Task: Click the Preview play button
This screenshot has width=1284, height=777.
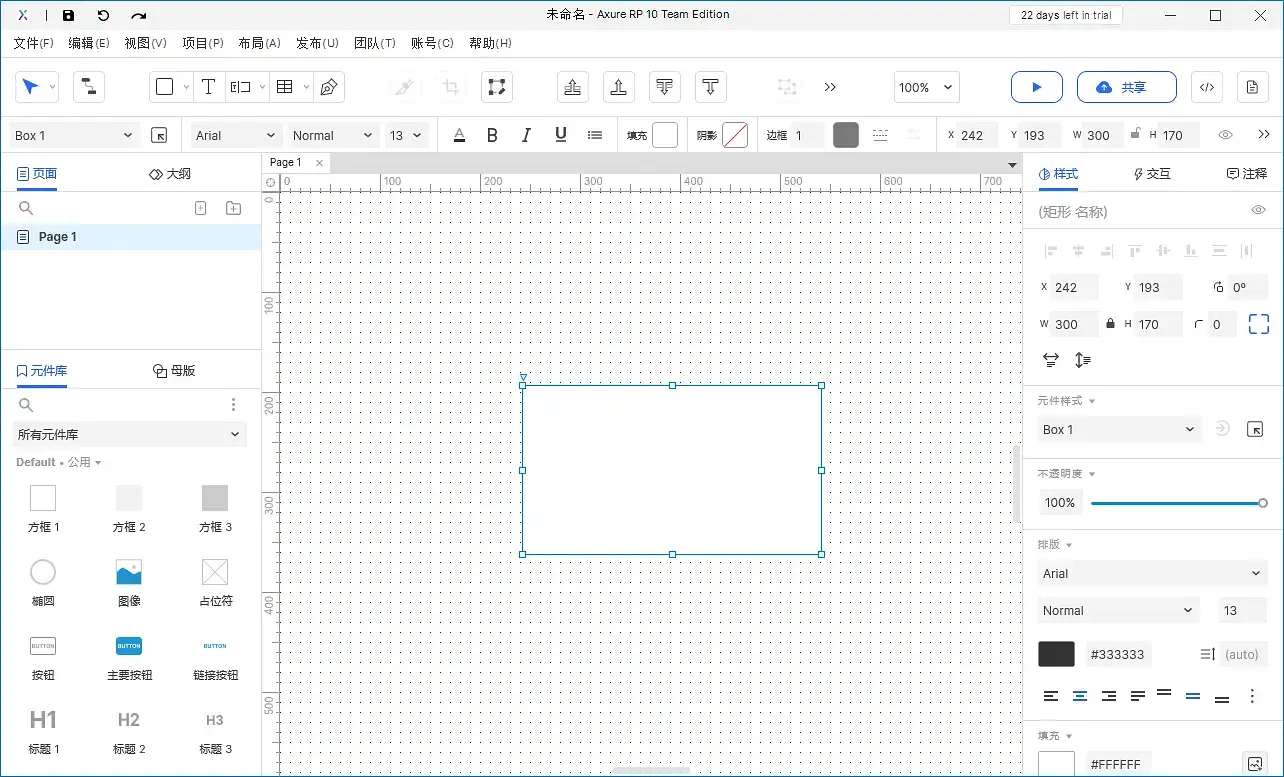Action: 1036,87
